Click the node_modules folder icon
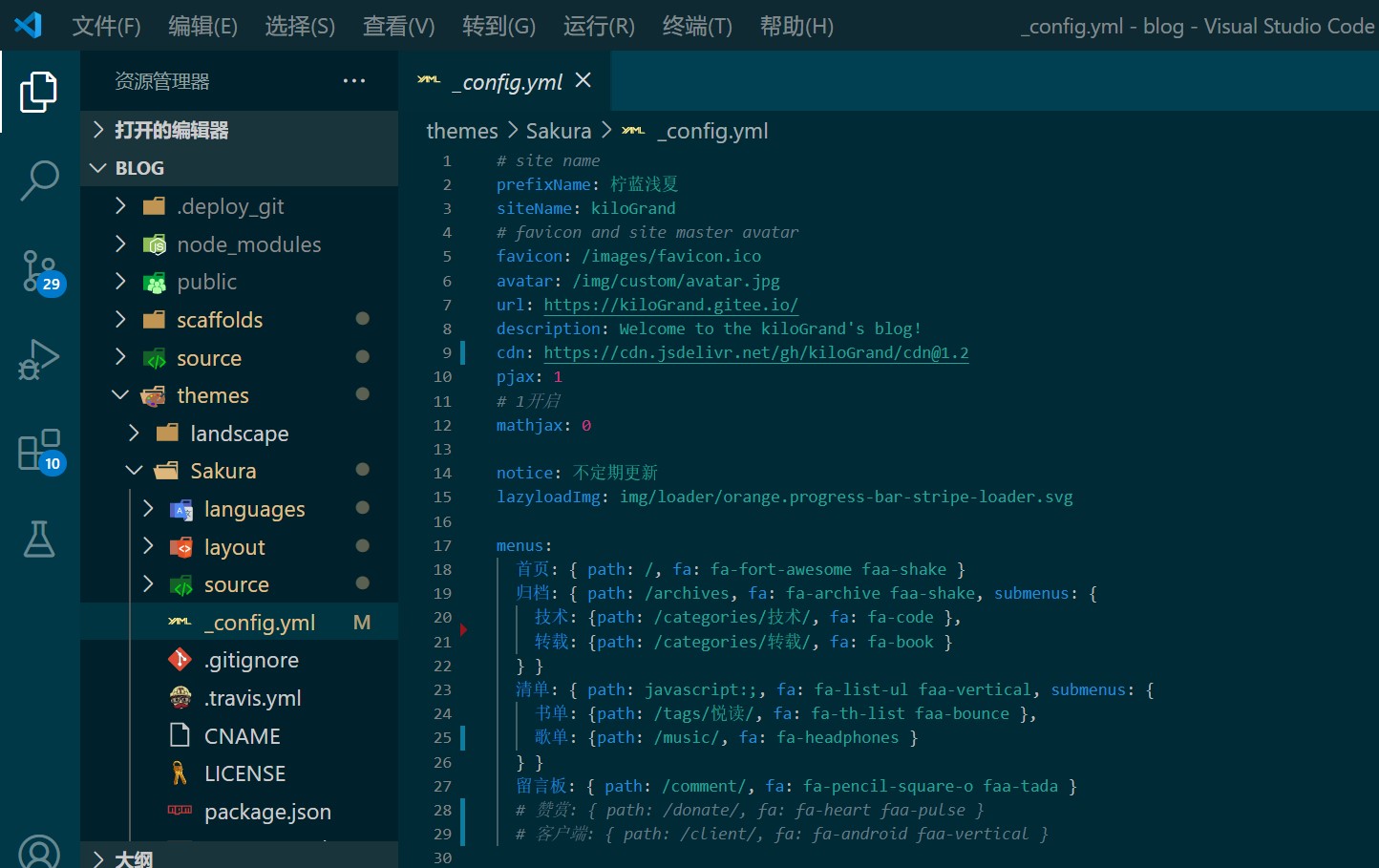 pos(155,244)
